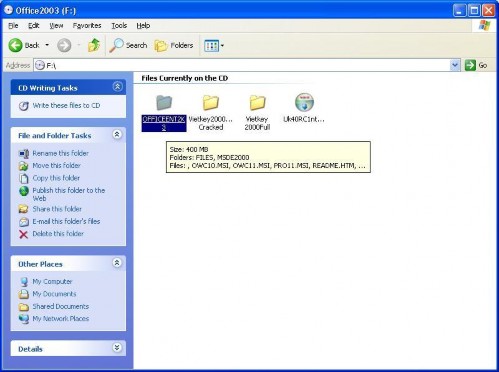Open the Help menu
Screen dimensions: 499x372
click(x=143, y=26)
